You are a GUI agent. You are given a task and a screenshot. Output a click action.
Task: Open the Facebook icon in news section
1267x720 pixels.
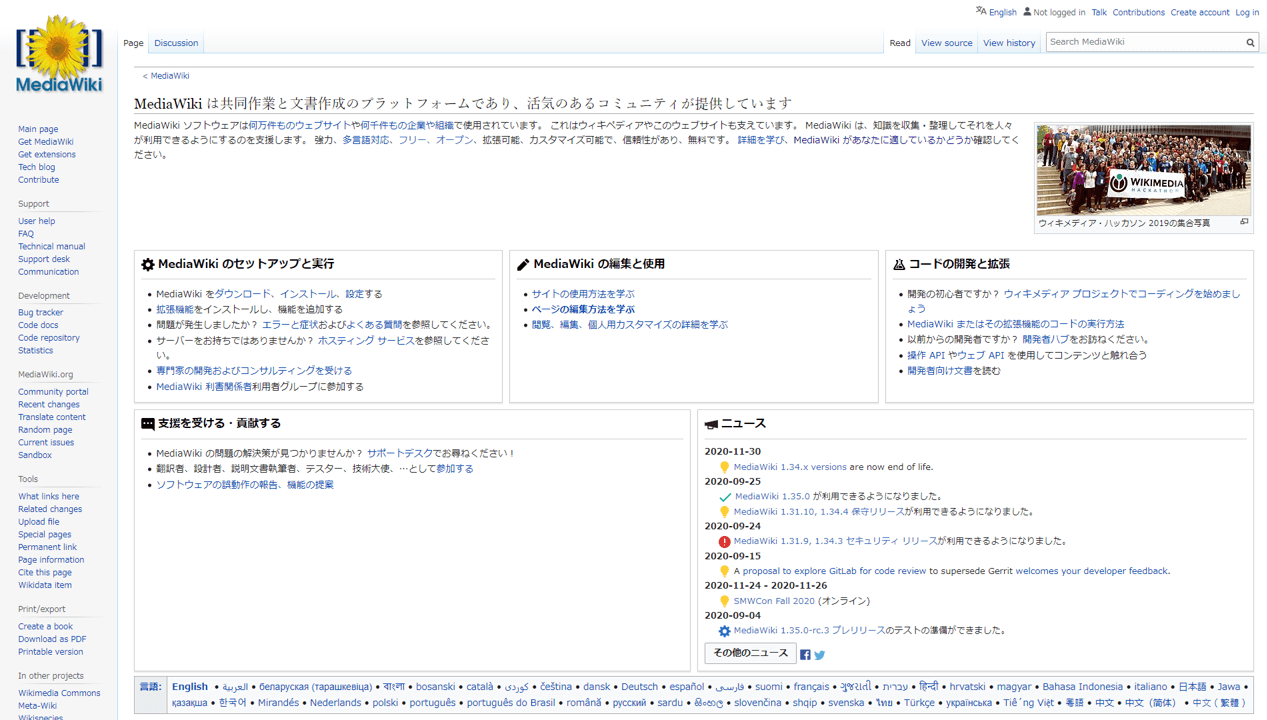tap(805, 655)
